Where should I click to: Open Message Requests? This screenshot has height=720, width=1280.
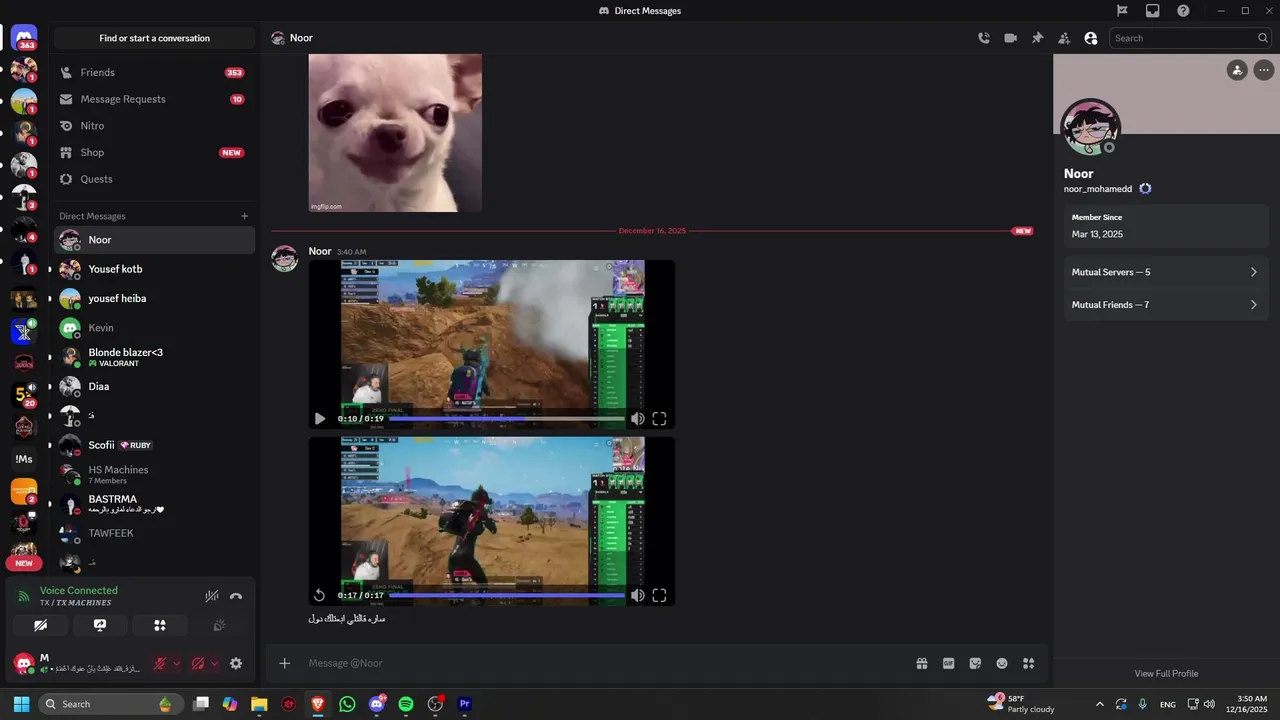click(155, 99)
